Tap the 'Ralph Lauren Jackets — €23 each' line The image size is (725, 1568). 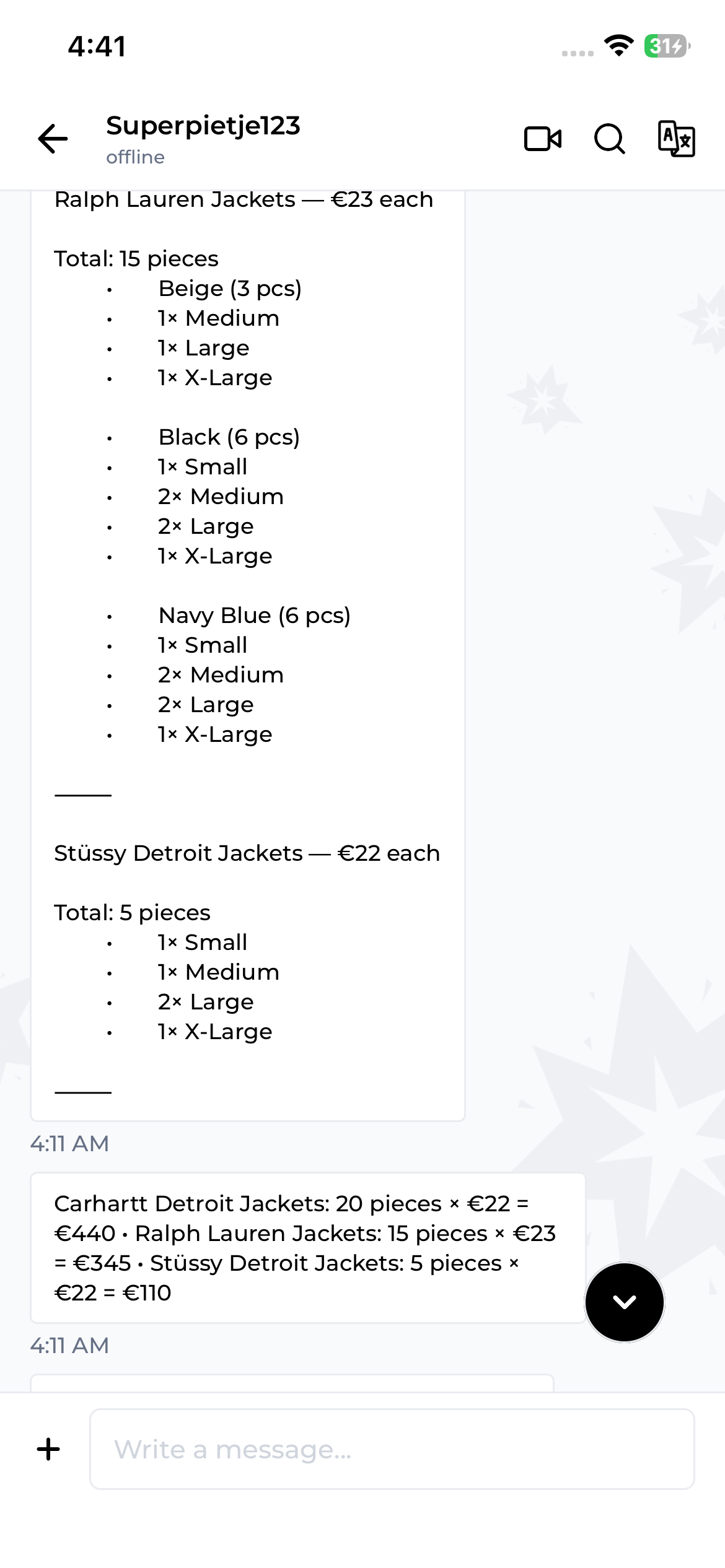coord(244,200)
